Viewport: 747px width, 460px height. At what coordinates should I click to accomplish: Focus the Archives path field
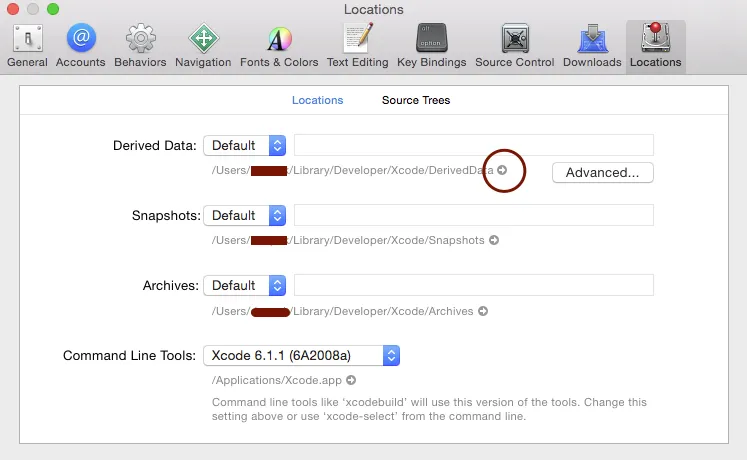(x=474, y=285)
